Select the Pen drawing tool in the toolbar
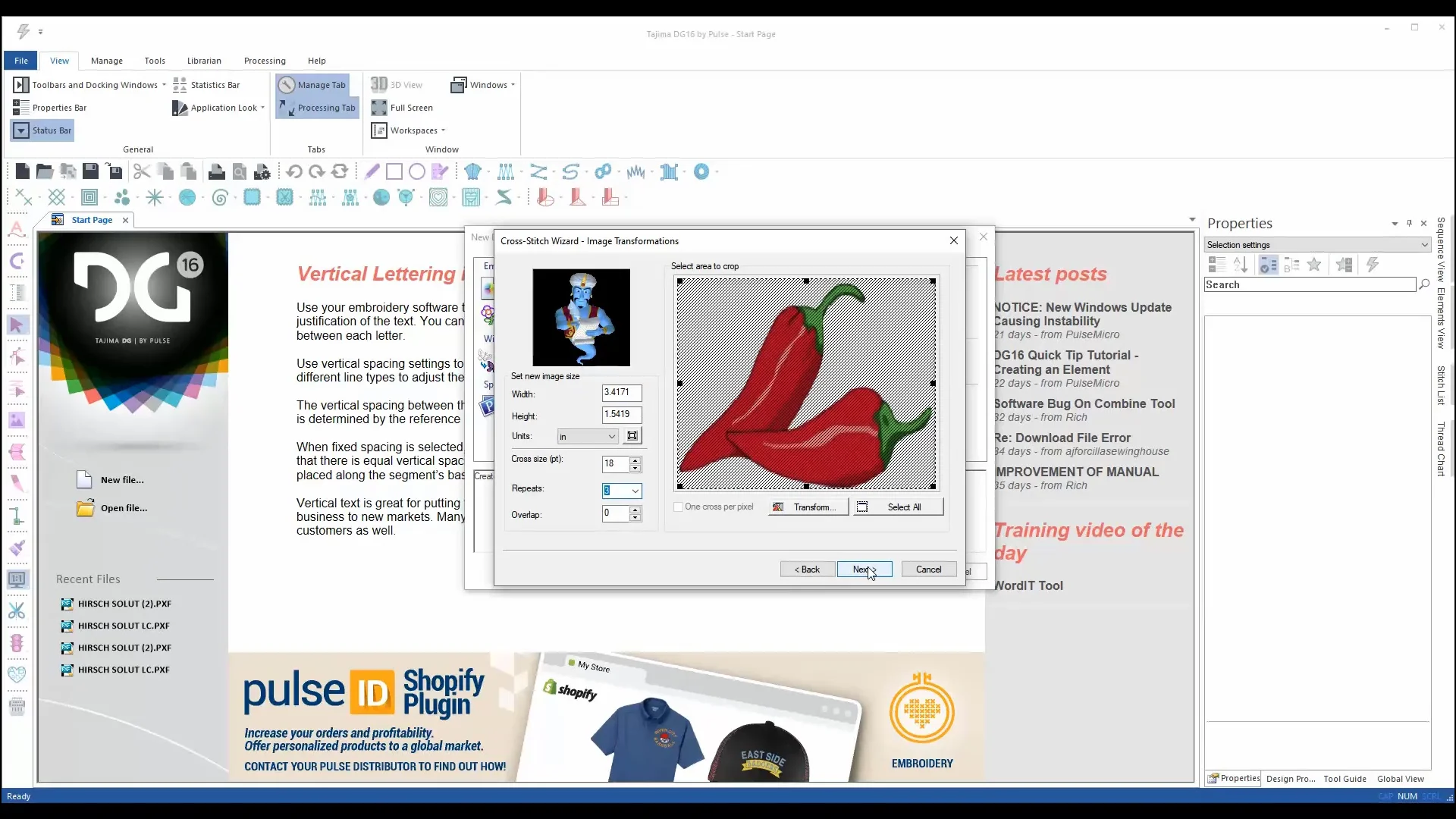This screenshot has height=819, width=1456. click(x=372, y=171)
